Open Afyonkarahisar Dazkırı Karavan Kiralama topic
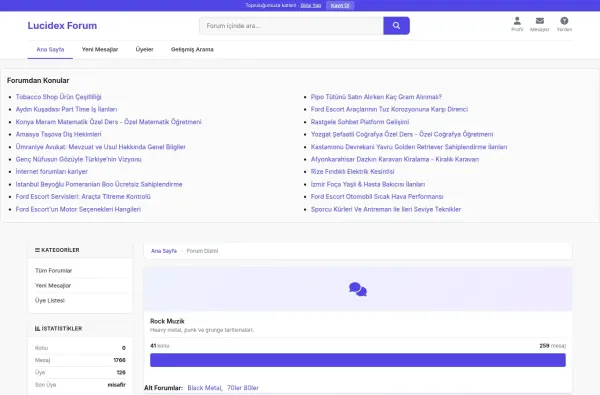 point(395,159)
